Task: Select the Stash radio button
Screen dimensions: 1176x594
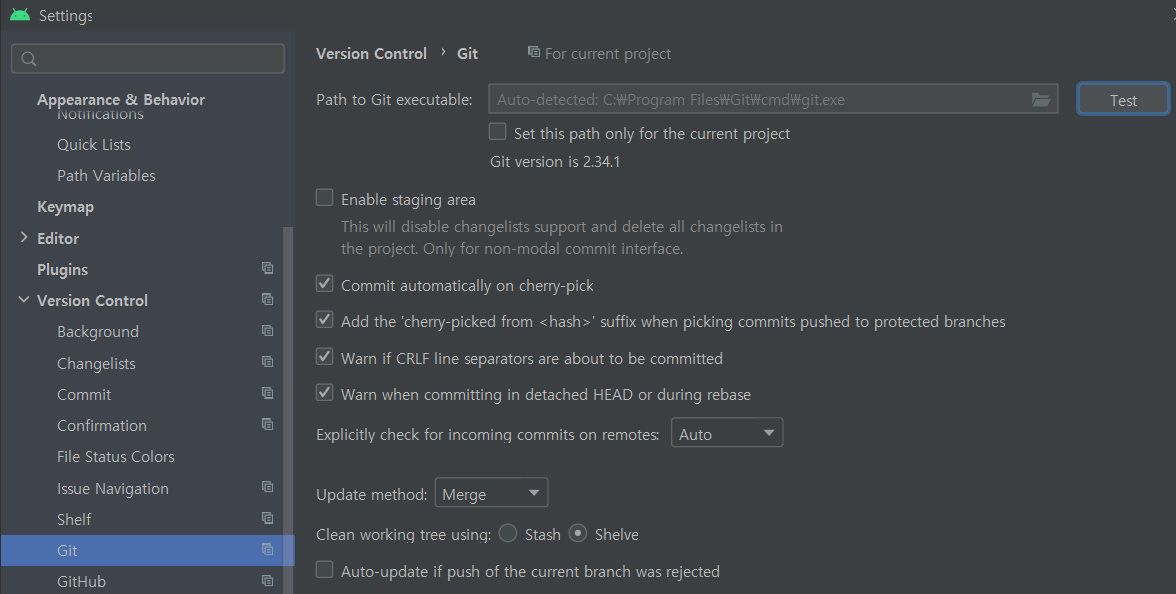Action: point(508,534)
